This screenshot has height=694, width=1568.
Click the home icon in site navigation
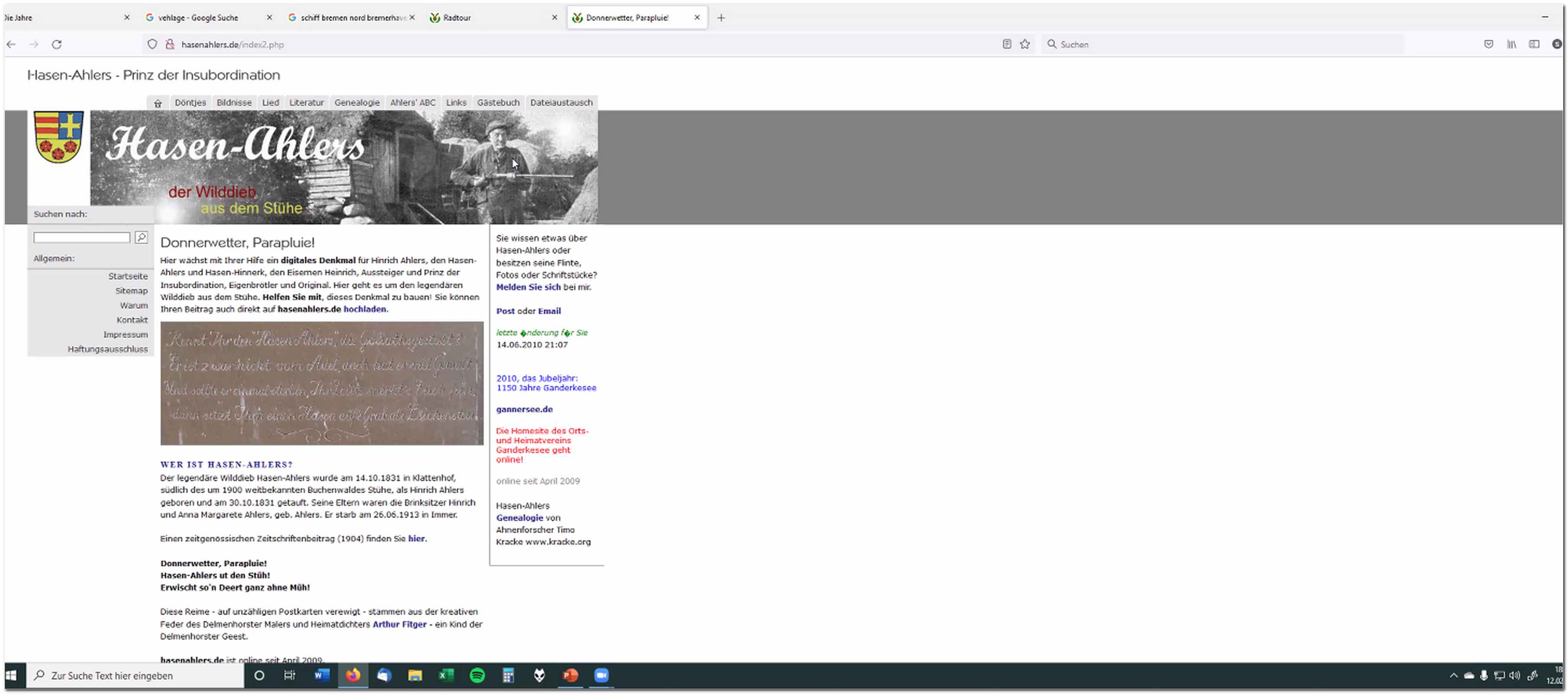coord(158,103)
